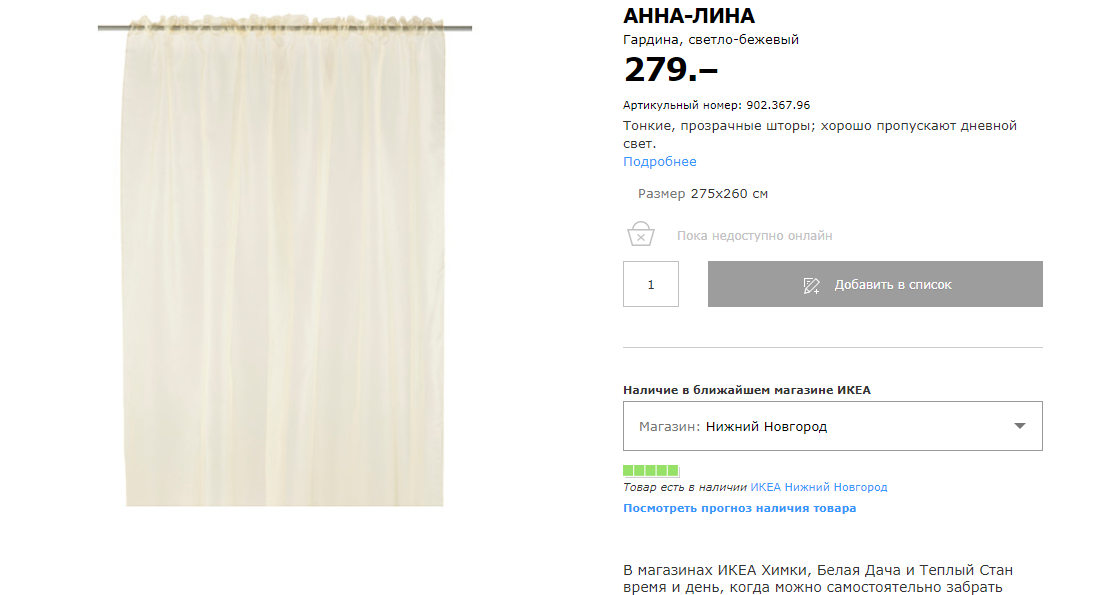Open Посмотреть прогноз наличия товара link
The width and height of the screenshot is (1112, 595).
click(740, 508)
